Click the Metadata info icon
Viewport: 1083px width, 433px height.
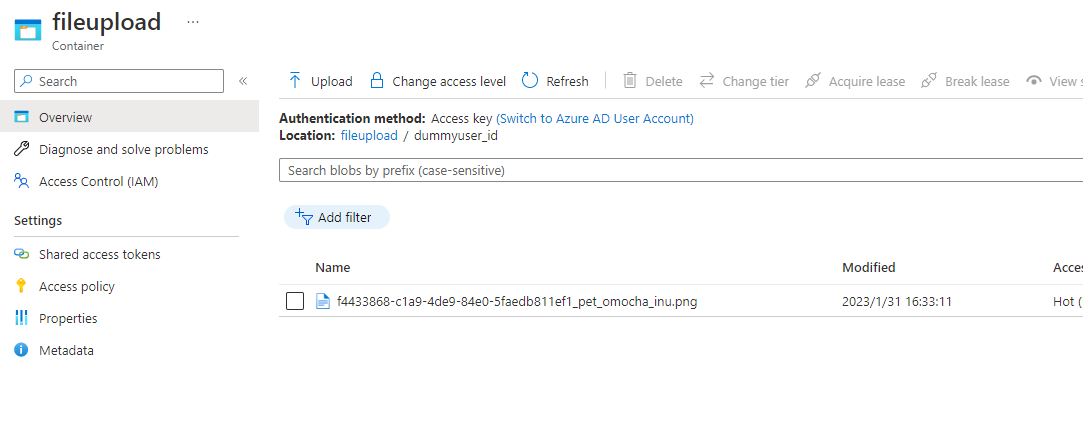pyautogui.click(x=21, y=350)
